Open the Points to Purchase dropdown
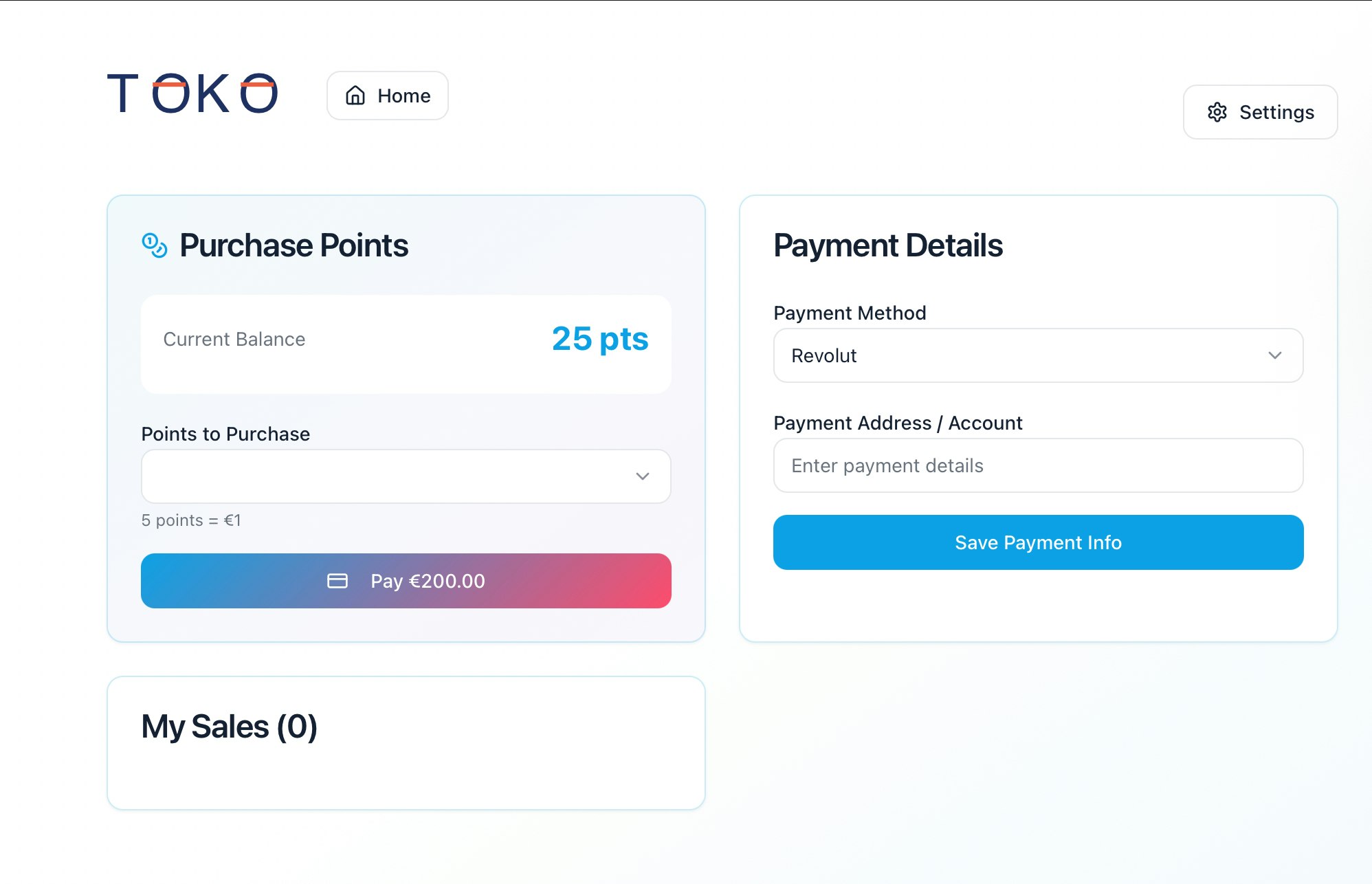 pos(406,476)
